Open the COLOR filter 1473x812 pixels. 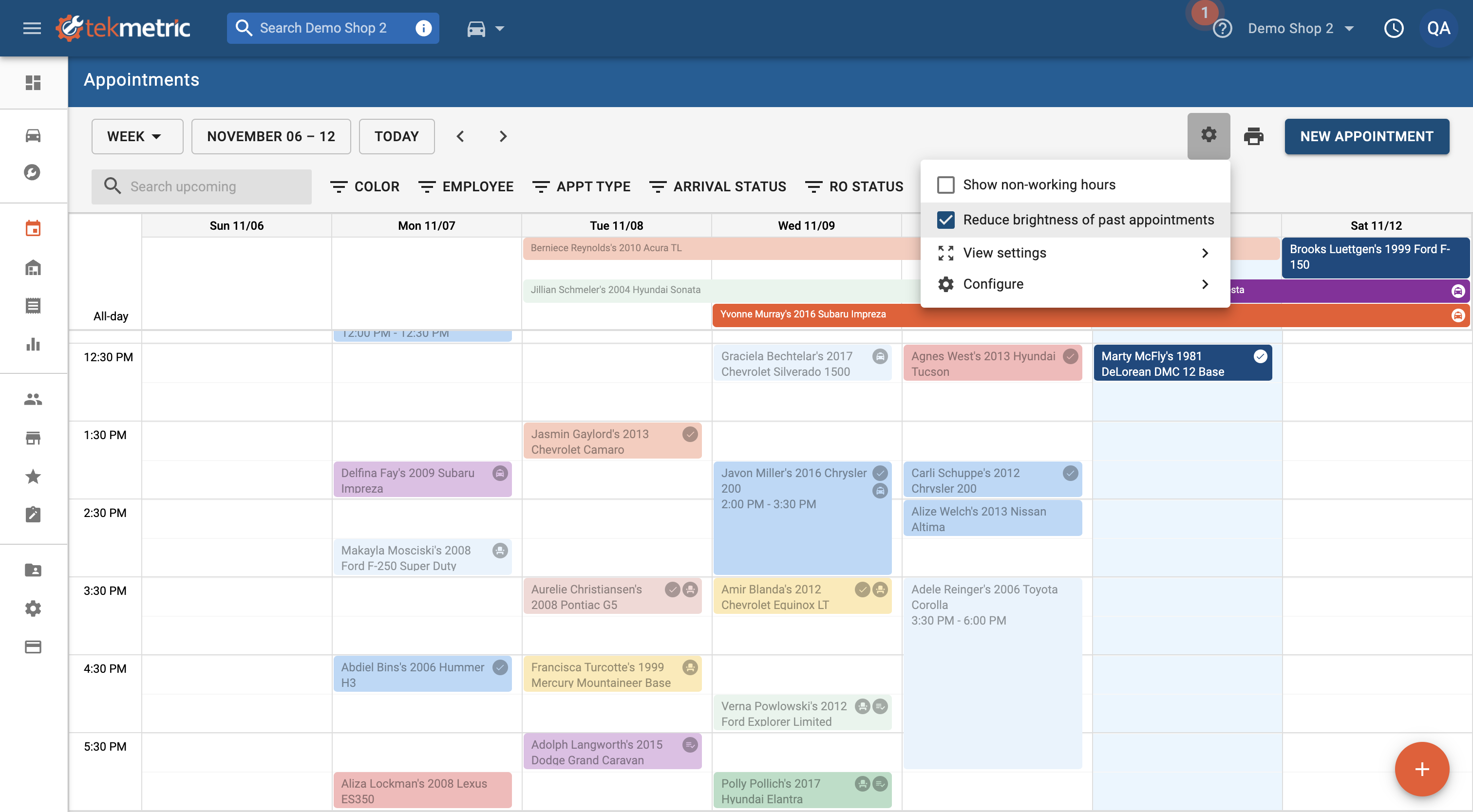tap(365, 187)
